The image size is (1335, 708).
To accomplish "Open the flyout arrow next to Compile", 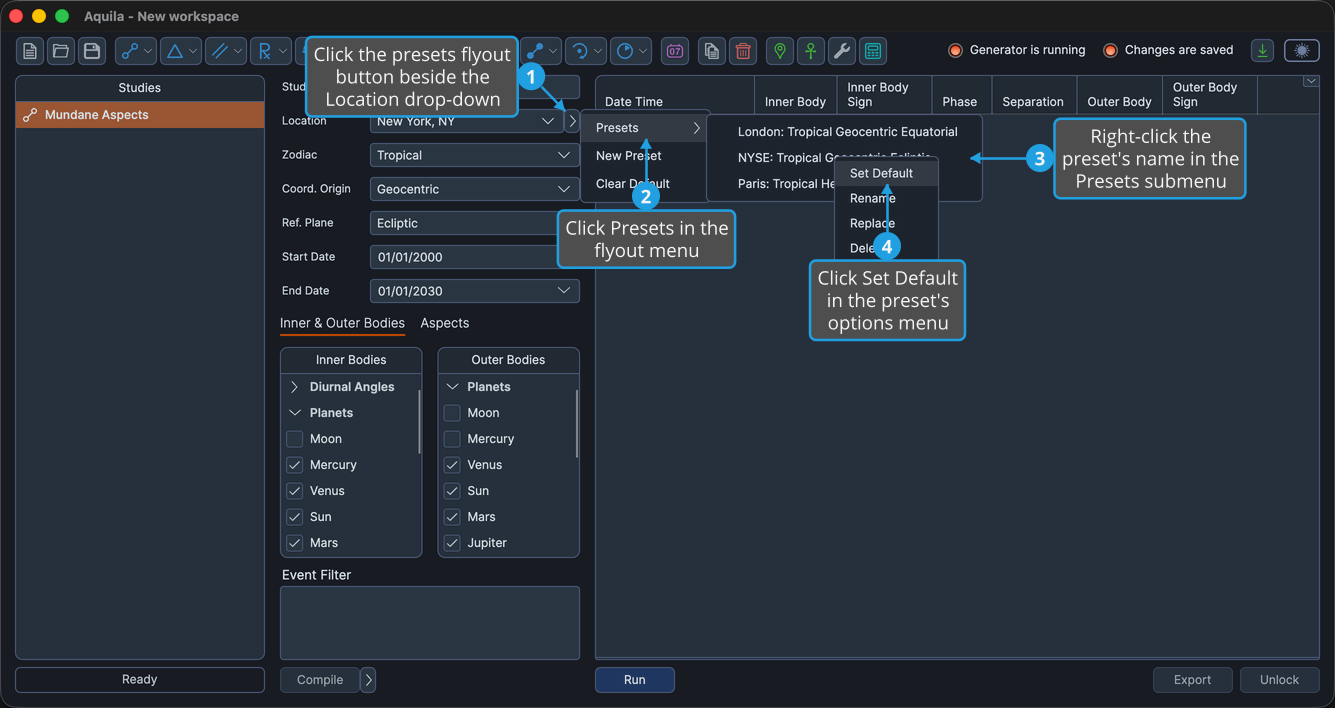I will click(368, 680).
